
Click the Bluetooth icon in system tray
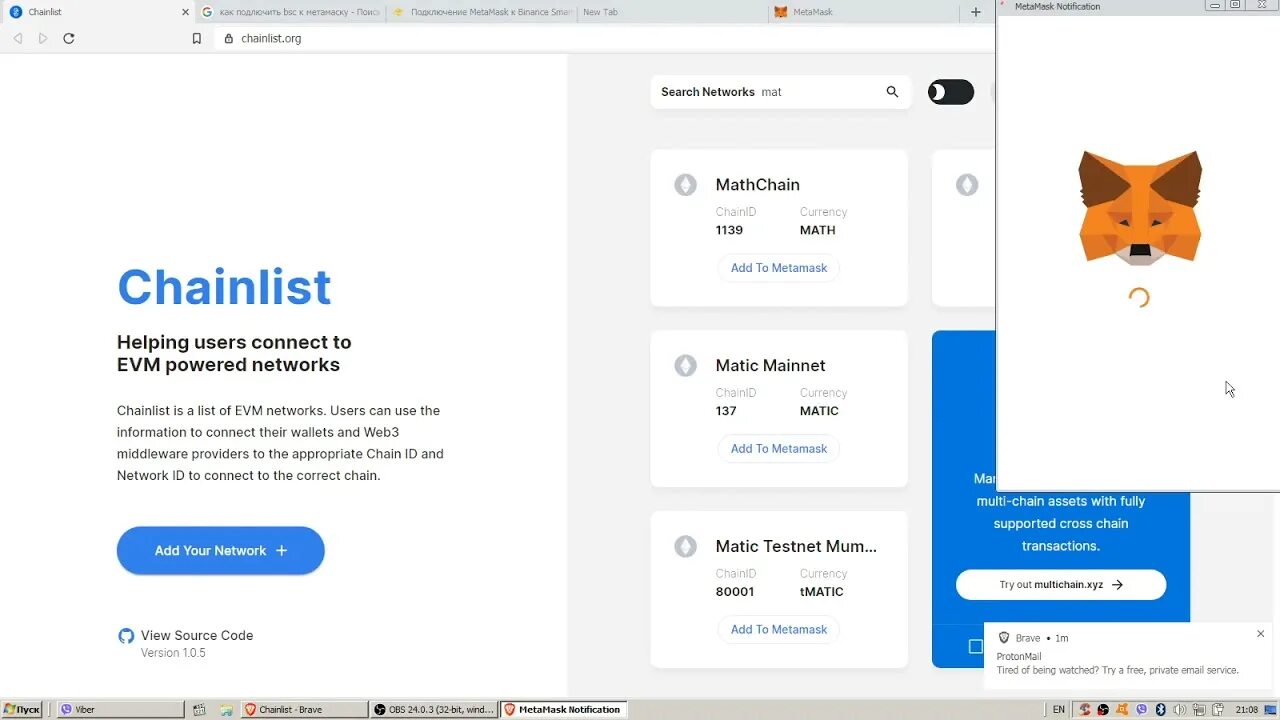(1162, 710)
